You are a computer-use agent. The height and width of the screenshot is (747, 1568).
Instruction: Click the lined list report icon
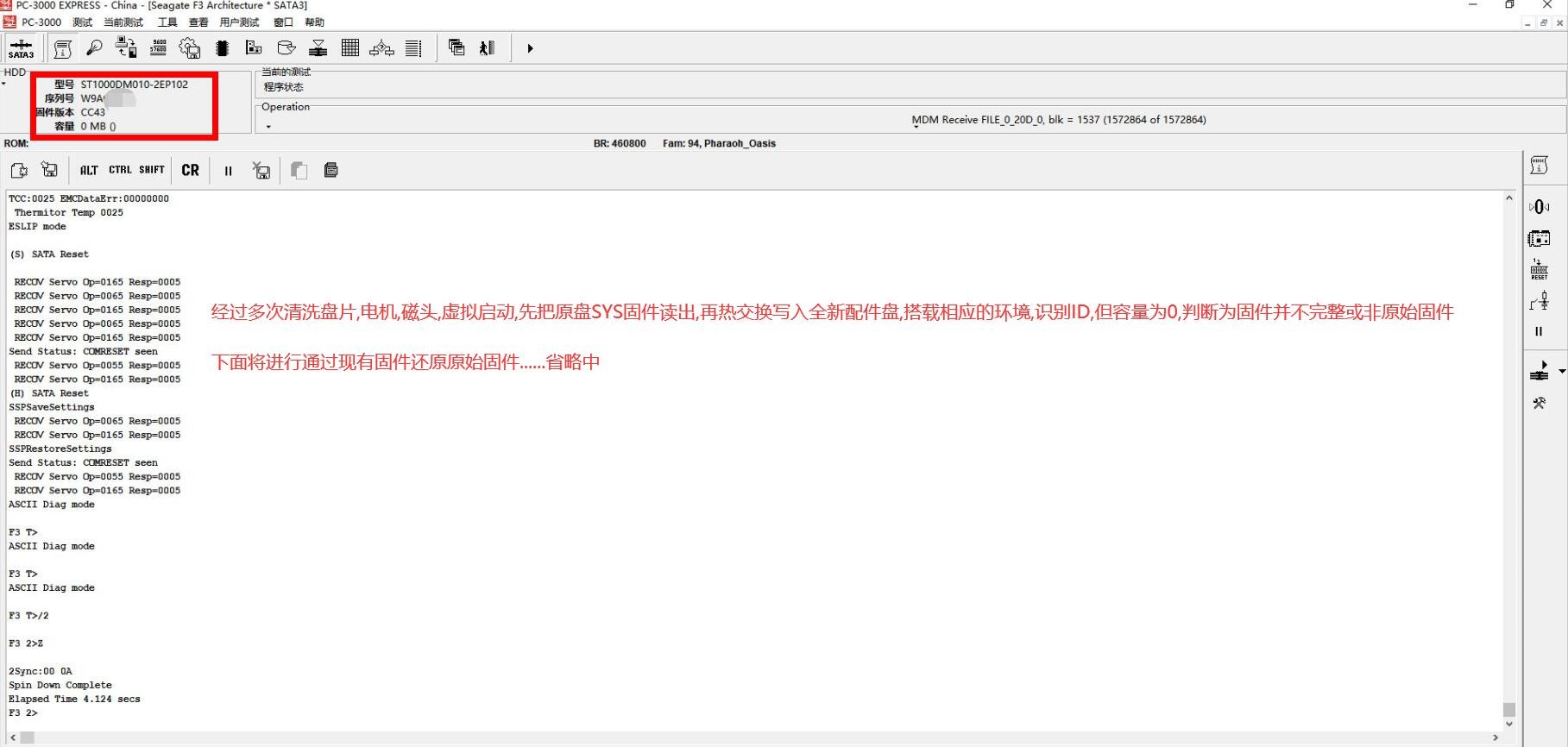(x=413, y=48)
